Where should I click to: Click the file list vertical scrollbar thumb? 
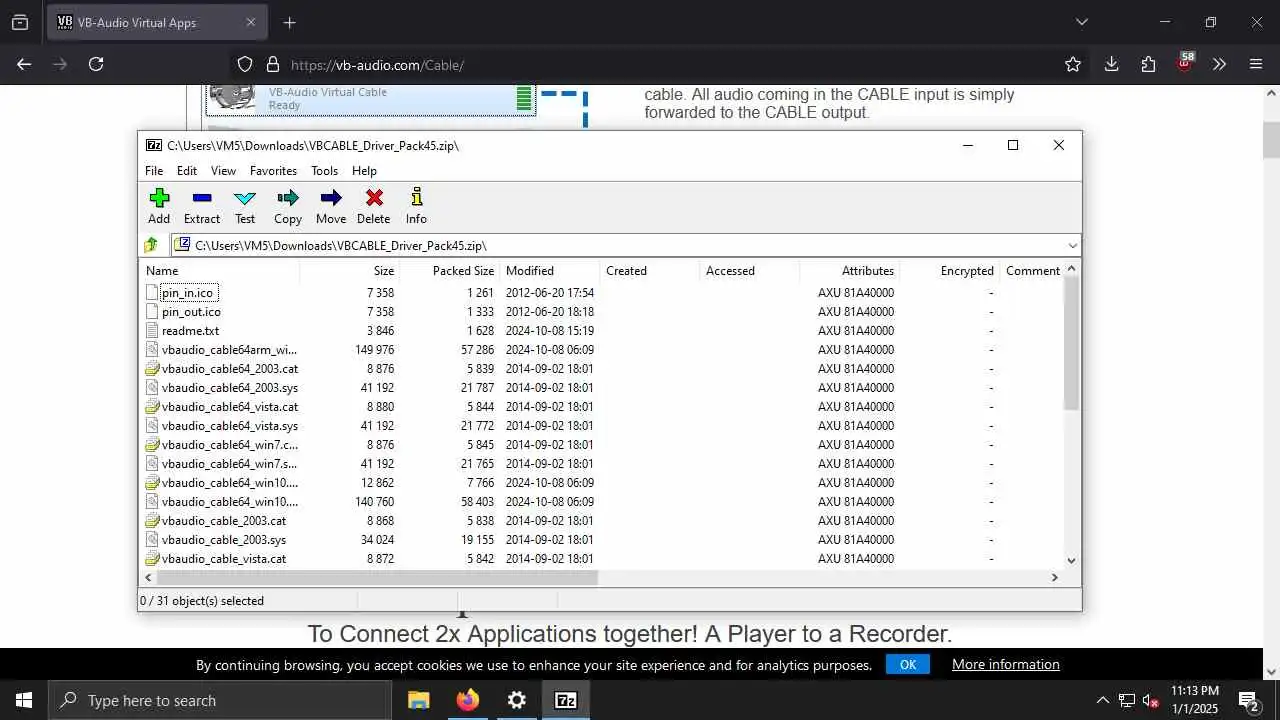(x=1071, y=343)
